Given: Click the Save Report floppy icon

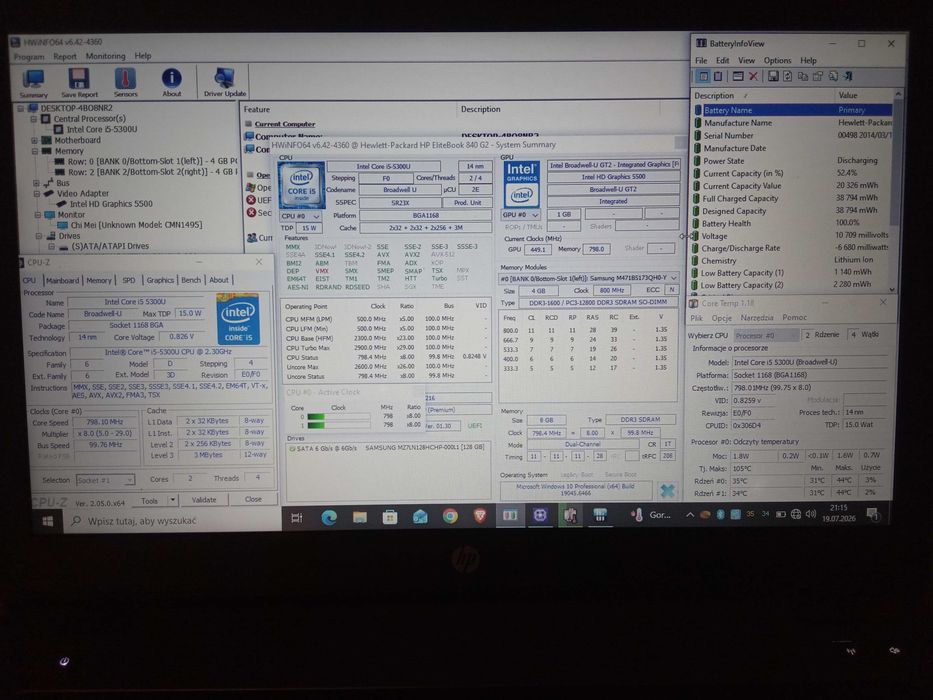Looking at the screenshot, I should click(x=79, y=83).
